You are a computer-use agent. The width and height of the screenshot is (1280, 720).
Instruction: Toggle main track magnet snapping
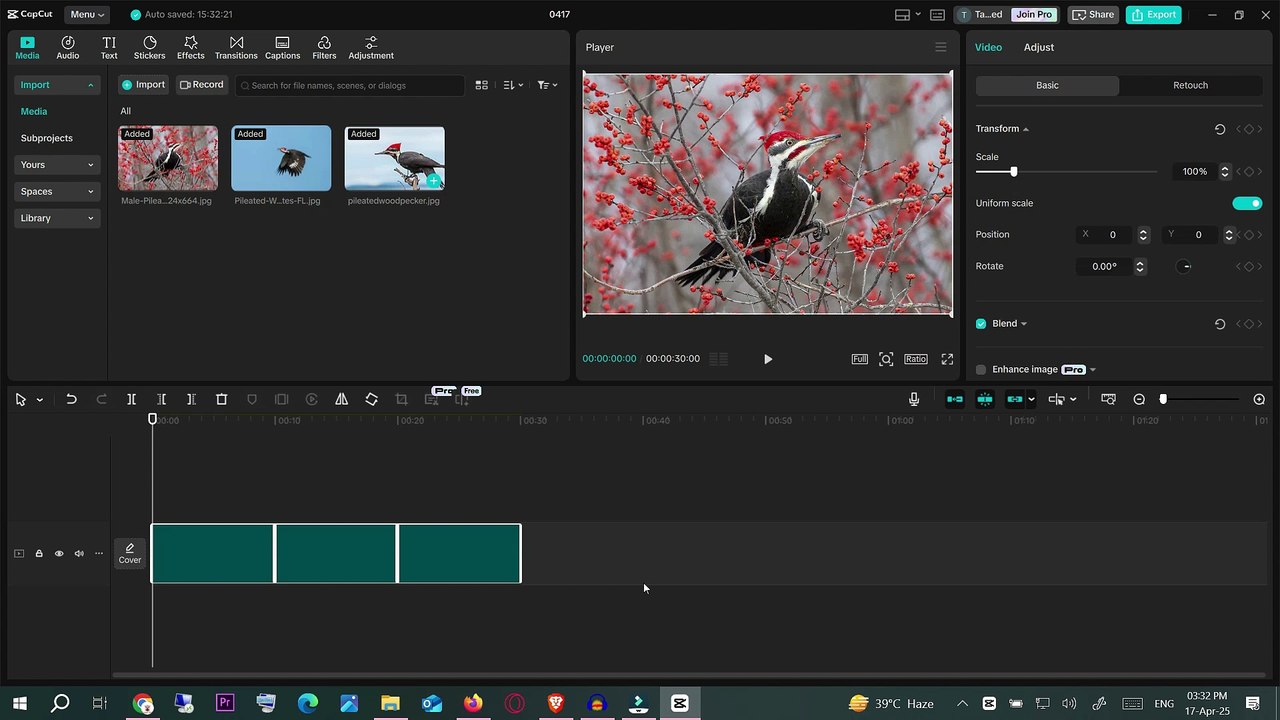[955, 399]
